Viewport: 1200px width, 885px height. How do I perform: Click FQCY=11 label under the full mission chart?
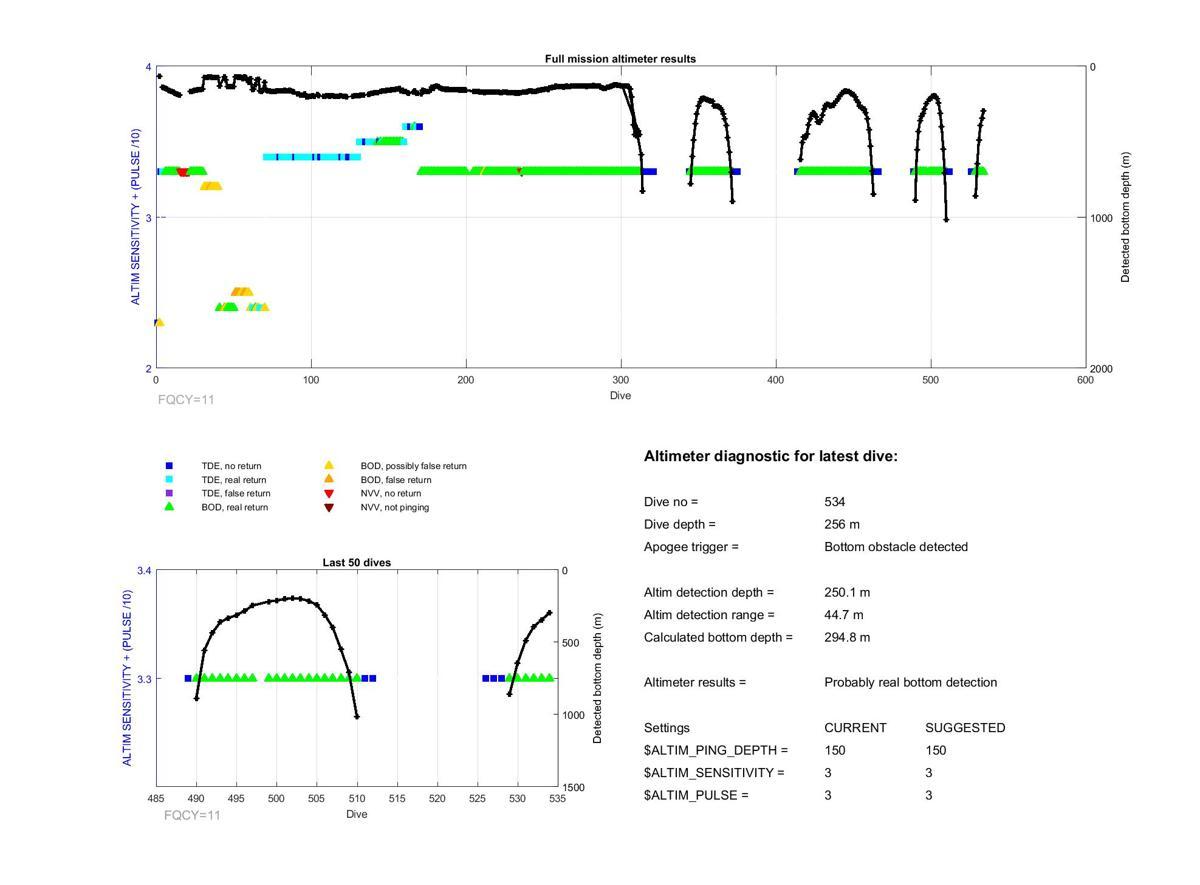coord(186,400)
